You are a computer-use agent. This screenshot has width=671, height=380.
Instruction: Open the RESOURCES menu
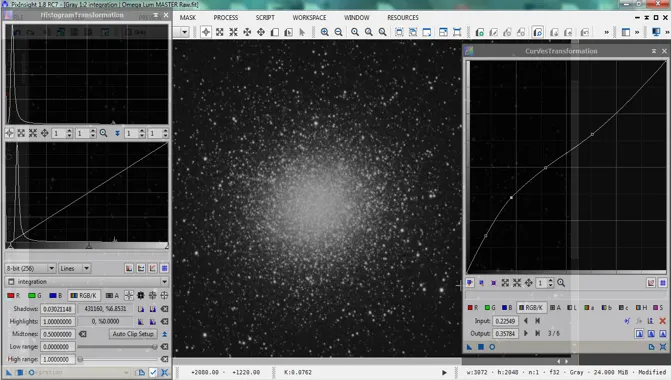pyautogui.click(x=403, y=18)
